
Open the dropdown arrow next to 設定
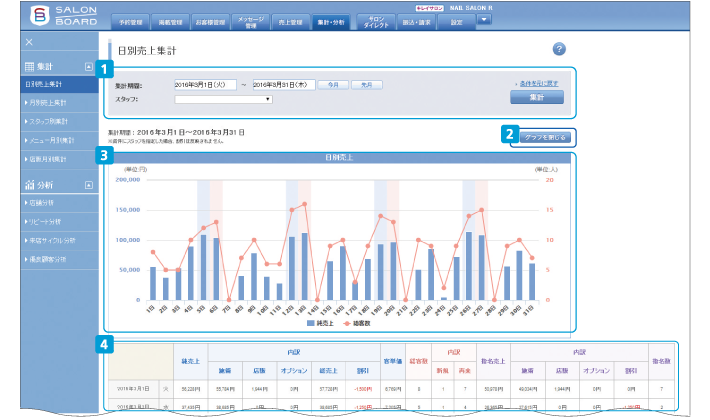click(x=484, y=19)
